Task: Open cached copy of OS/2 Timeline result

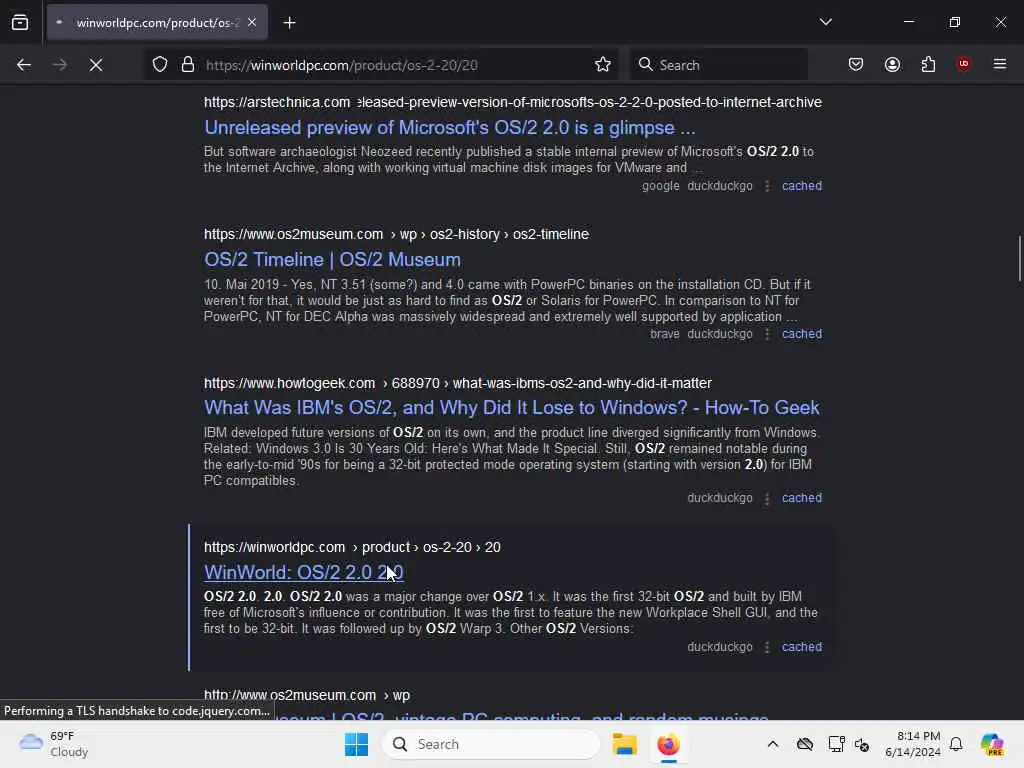Action: tap(802, 334)
